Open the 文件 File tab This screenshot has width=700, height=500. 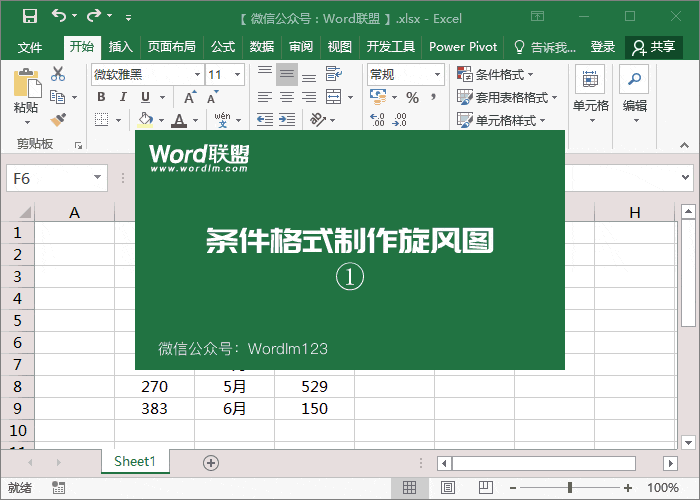click(x=30, y=47)
